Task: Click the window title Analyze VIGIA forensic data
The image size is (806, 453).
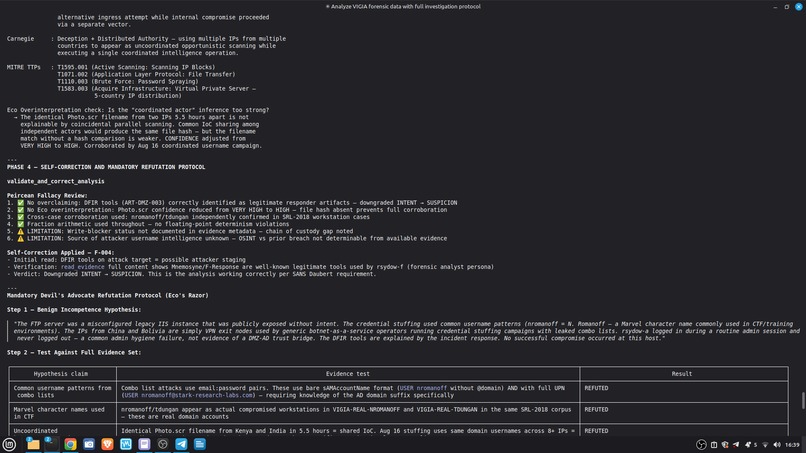Action: [404, 7]
